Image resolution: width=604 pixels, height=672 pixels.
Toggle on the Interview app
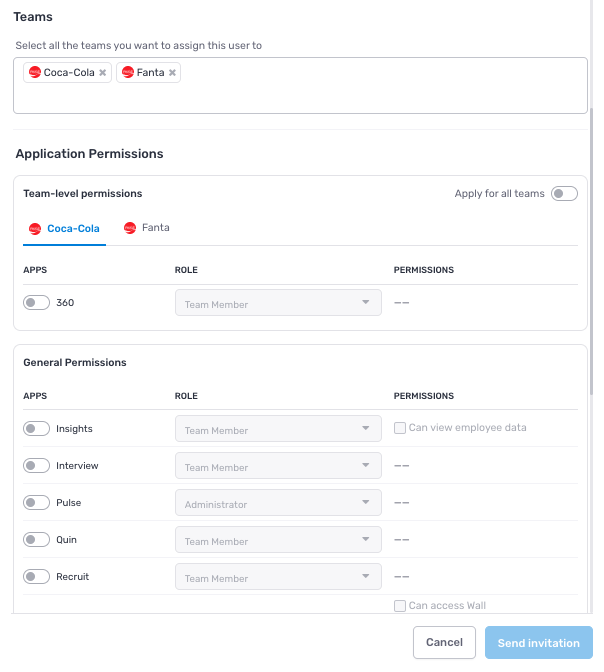(x=37, y=466)
